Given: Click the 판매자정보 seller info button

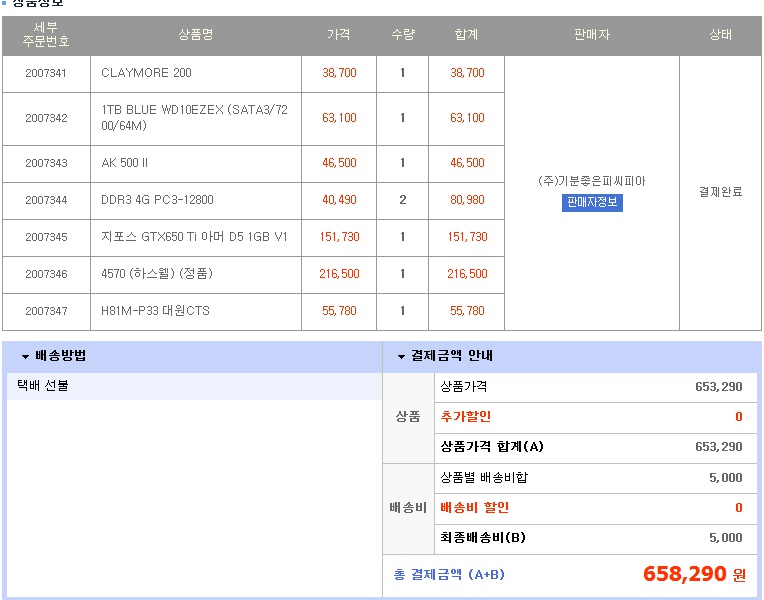Looking at the screenshot, I should tap(592, 202).
